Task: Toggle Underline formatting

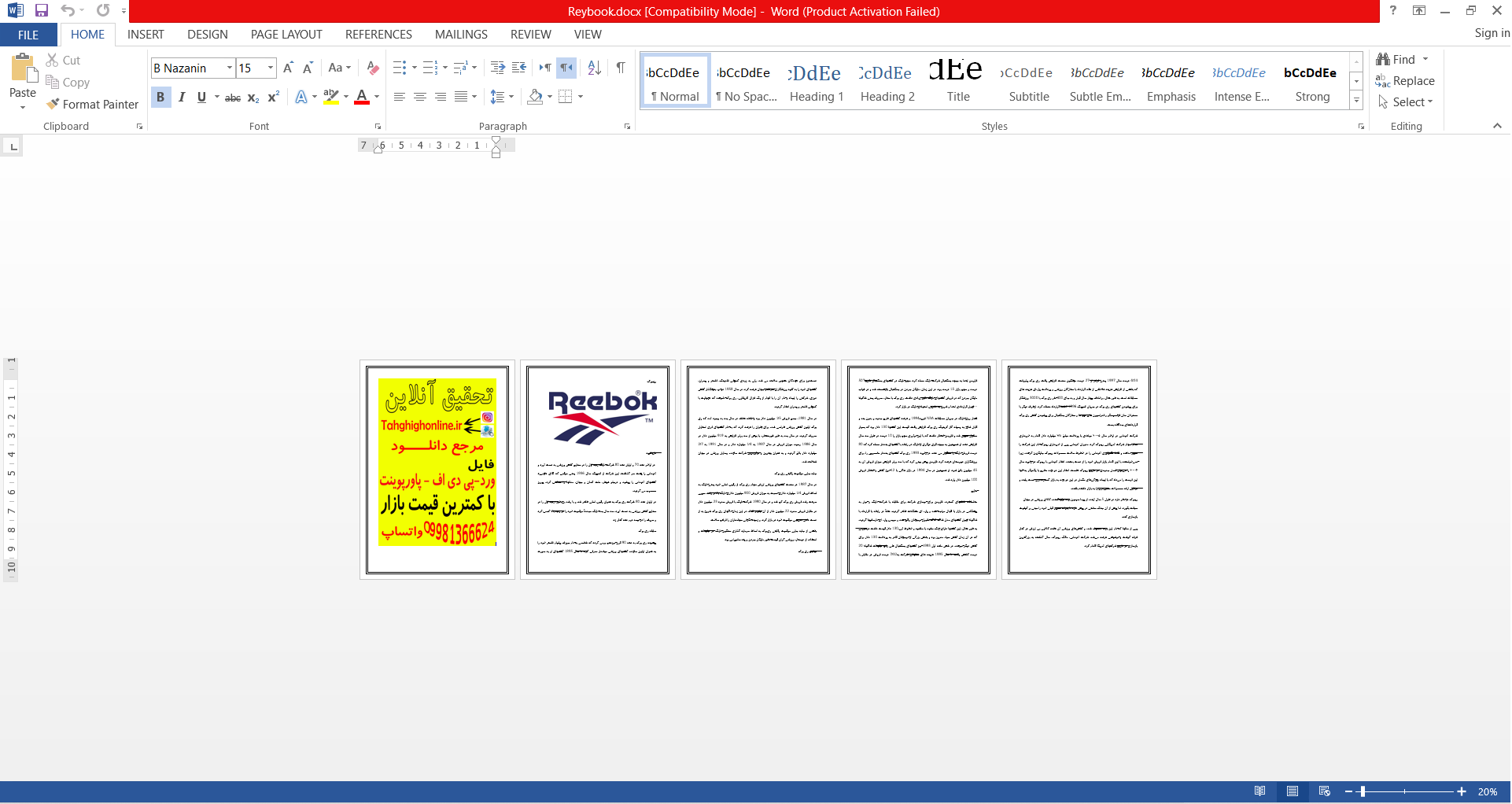Action: tap(202, 97)
